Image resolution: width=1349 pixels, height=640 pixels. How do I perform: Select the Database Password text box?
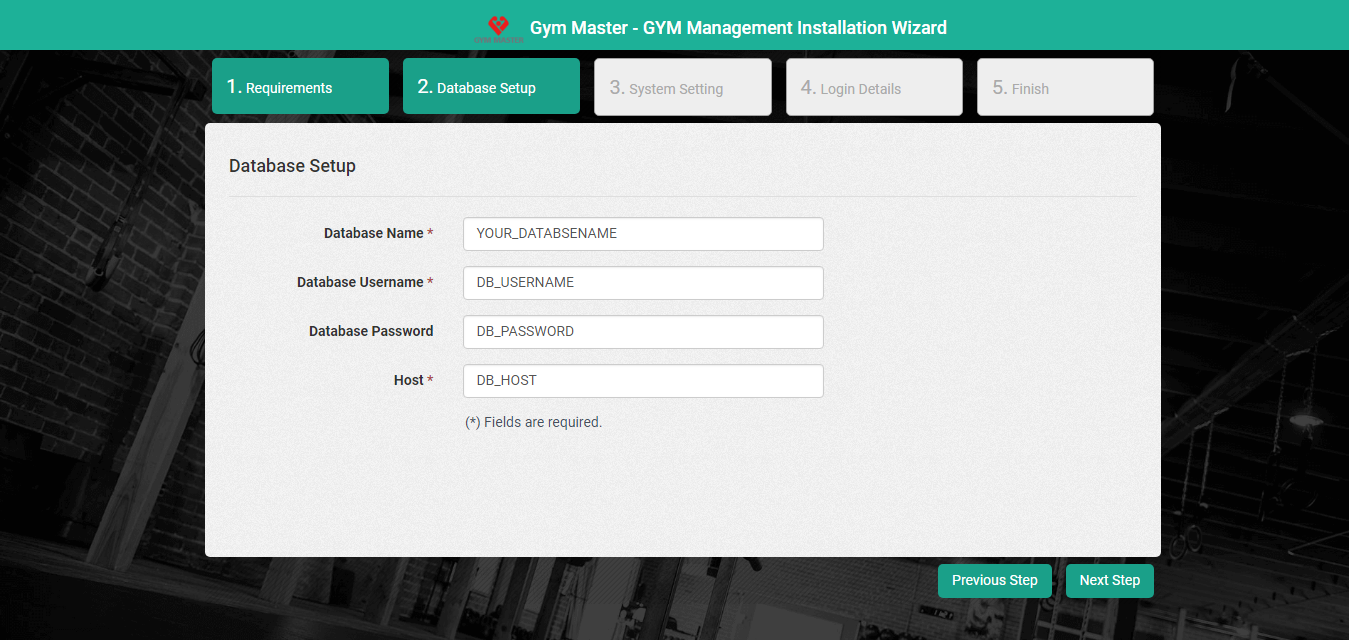[x=643, y=332]
